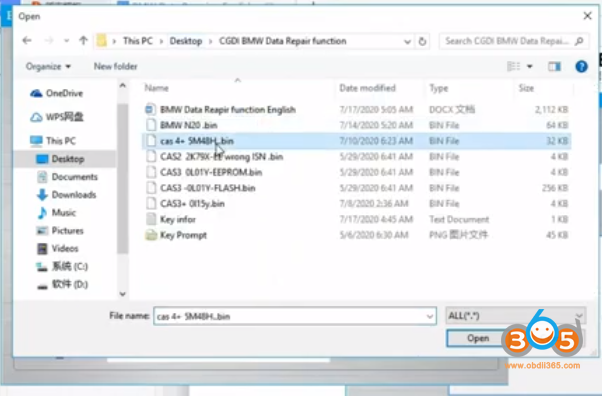
Task: Select the Key infor text document
Action: (356, 219)
